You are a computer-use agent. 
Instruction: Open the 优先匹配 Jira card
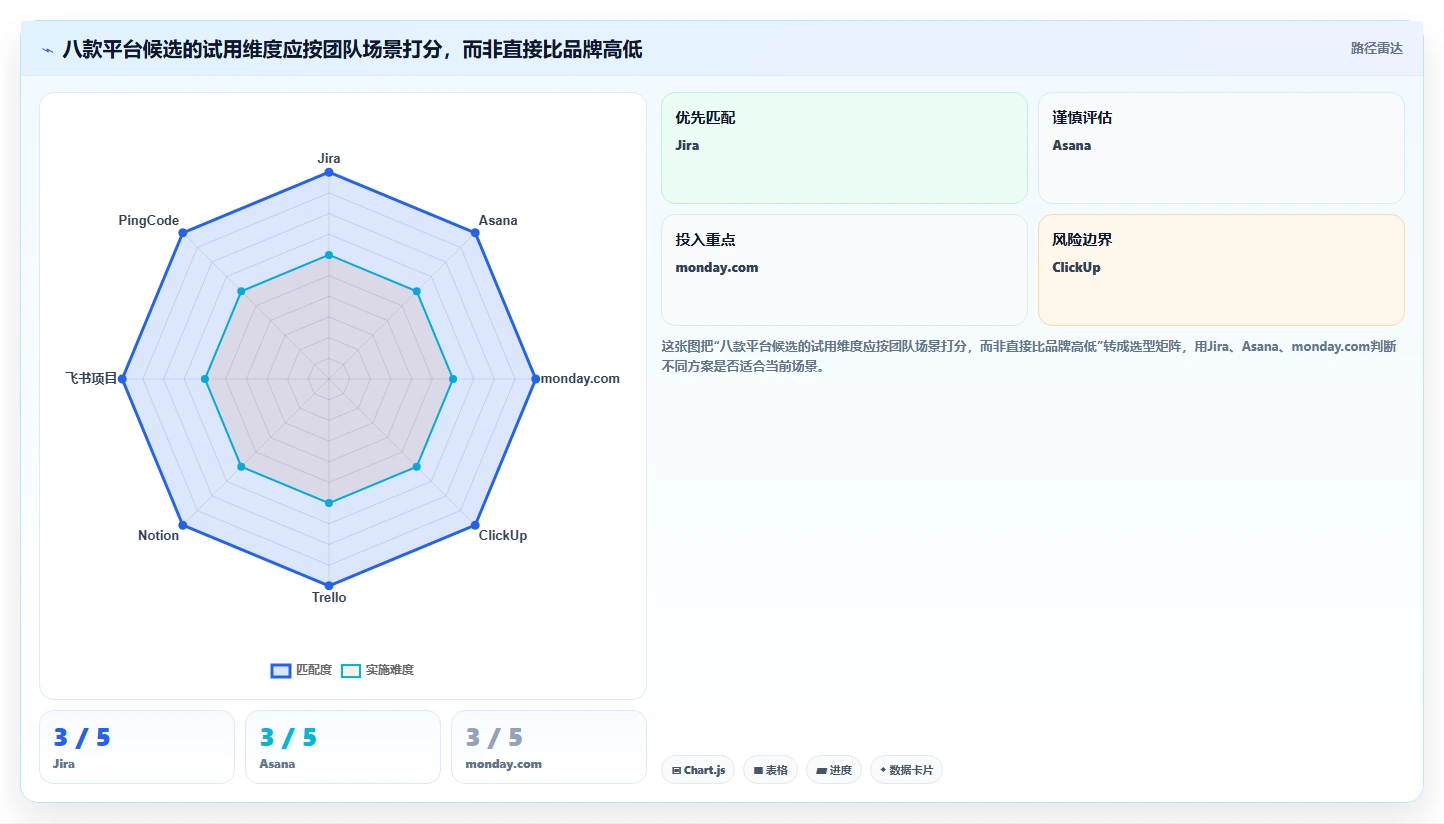[x=844, y=148]
